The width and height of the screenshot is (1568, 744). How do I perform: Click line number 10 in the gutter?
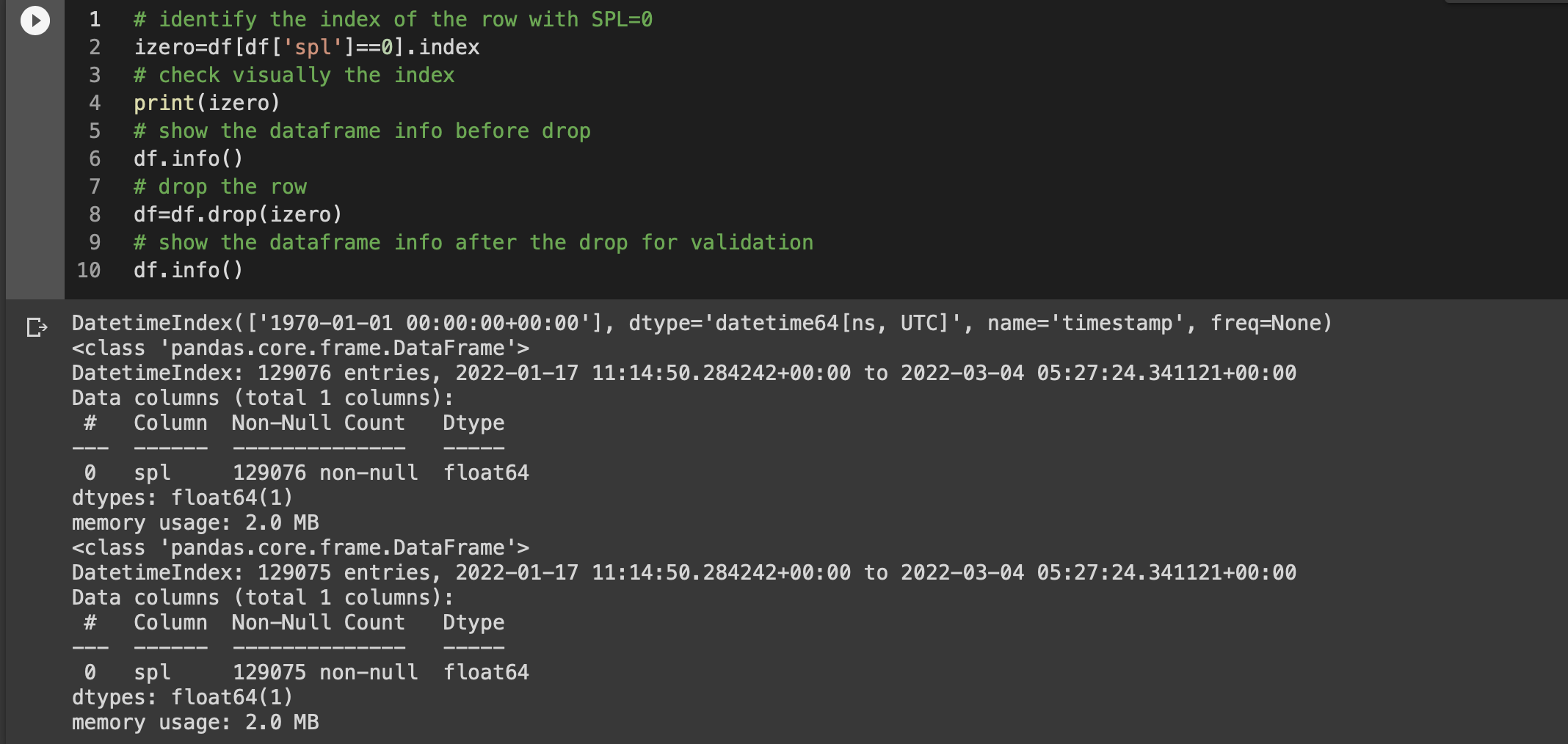pos(89,271)
